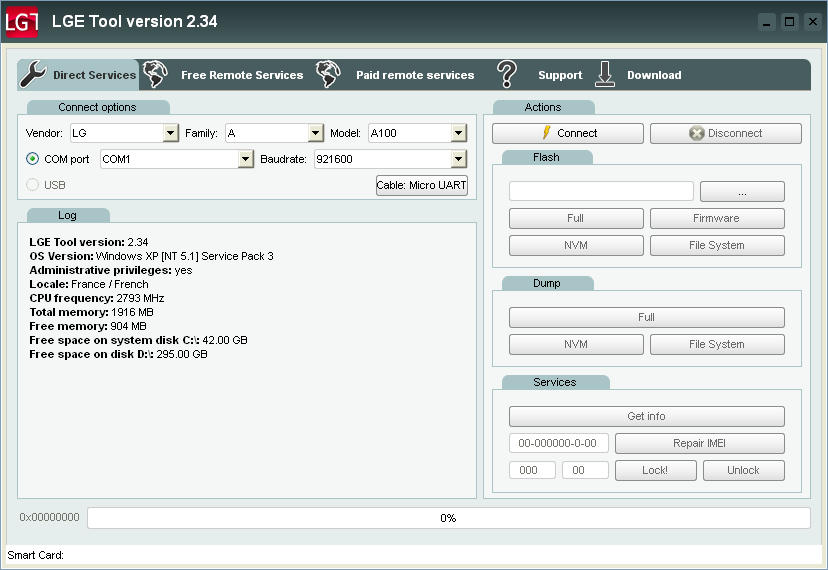Click the globe icon beside Paid remote services
Screen dimensions: 828x570
tap(328, 74)
